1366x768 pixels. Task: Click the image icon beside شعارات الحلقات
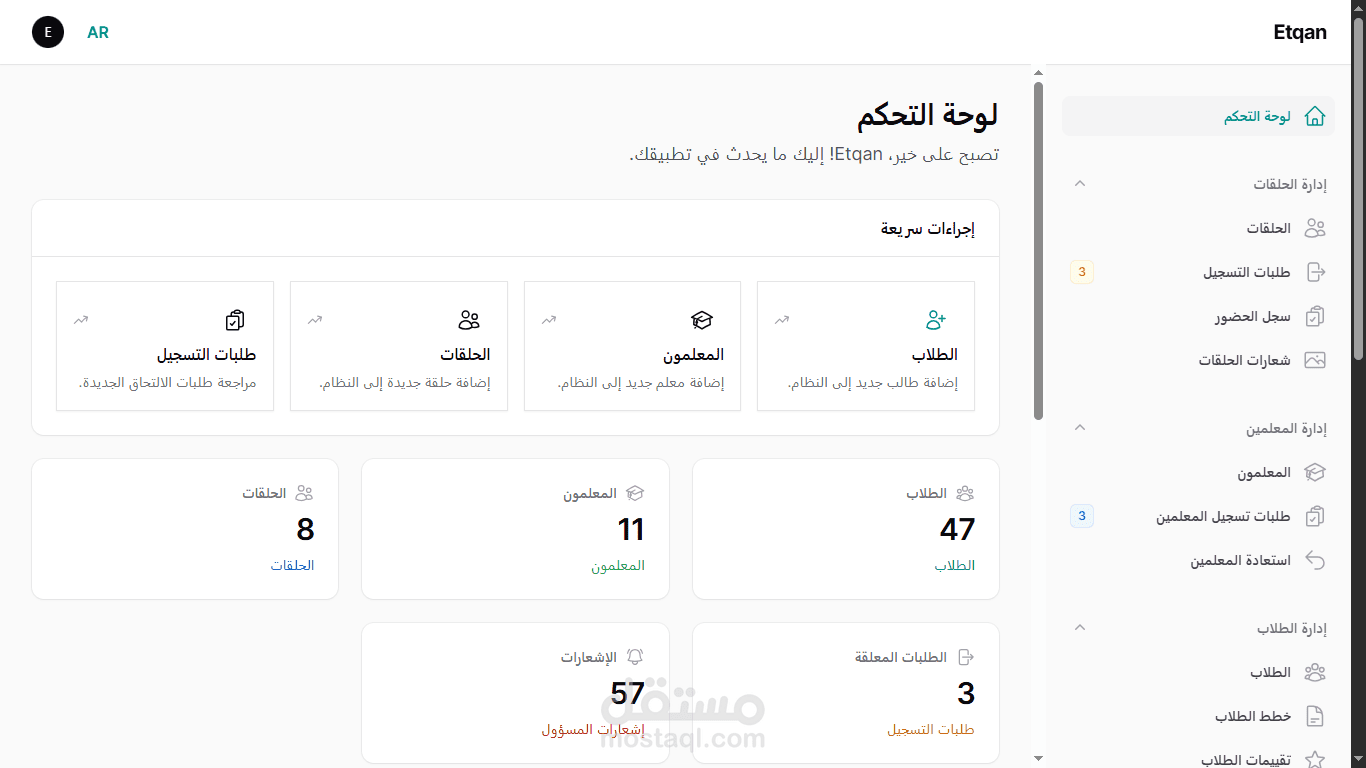1315,360
